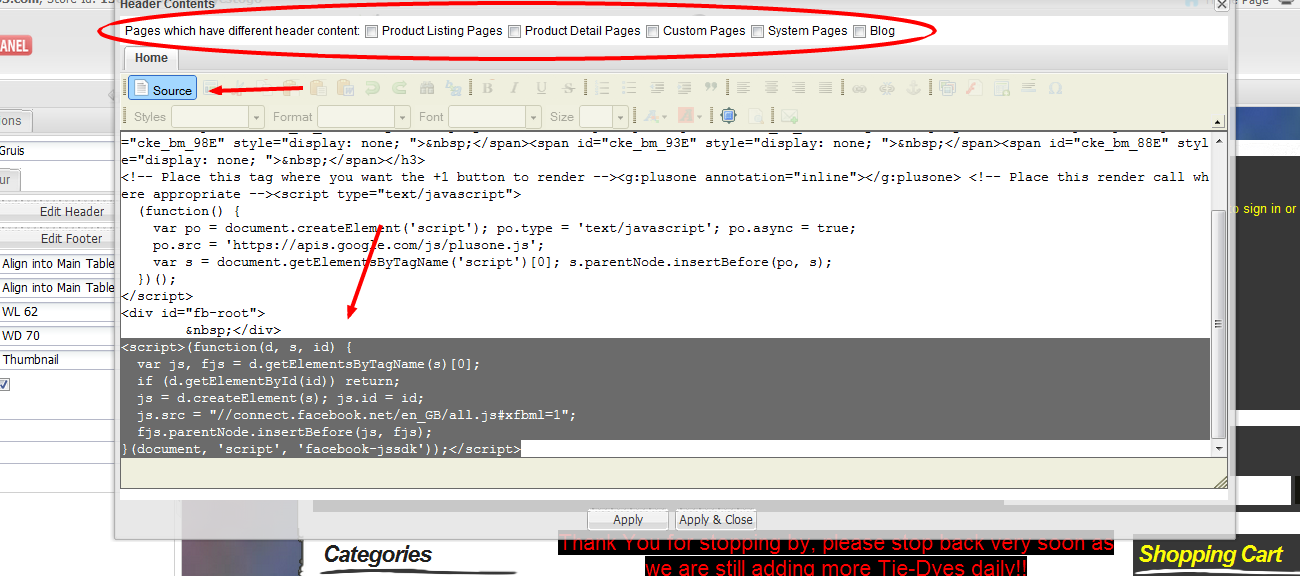Check the Custom Pages checkbox
Screen dimensions: 1300x576
pyautogui.click(x=653, y=31)
